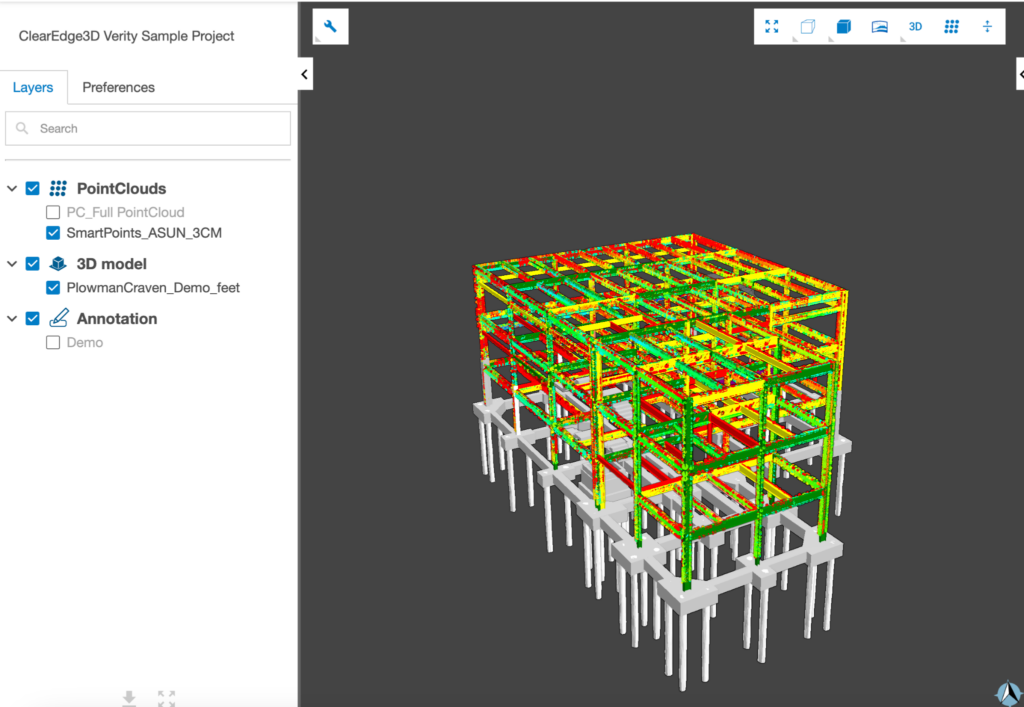Collapse the left sidebar with arrow button
This screenshot has height=707, width=1024.
click(305, 74)
